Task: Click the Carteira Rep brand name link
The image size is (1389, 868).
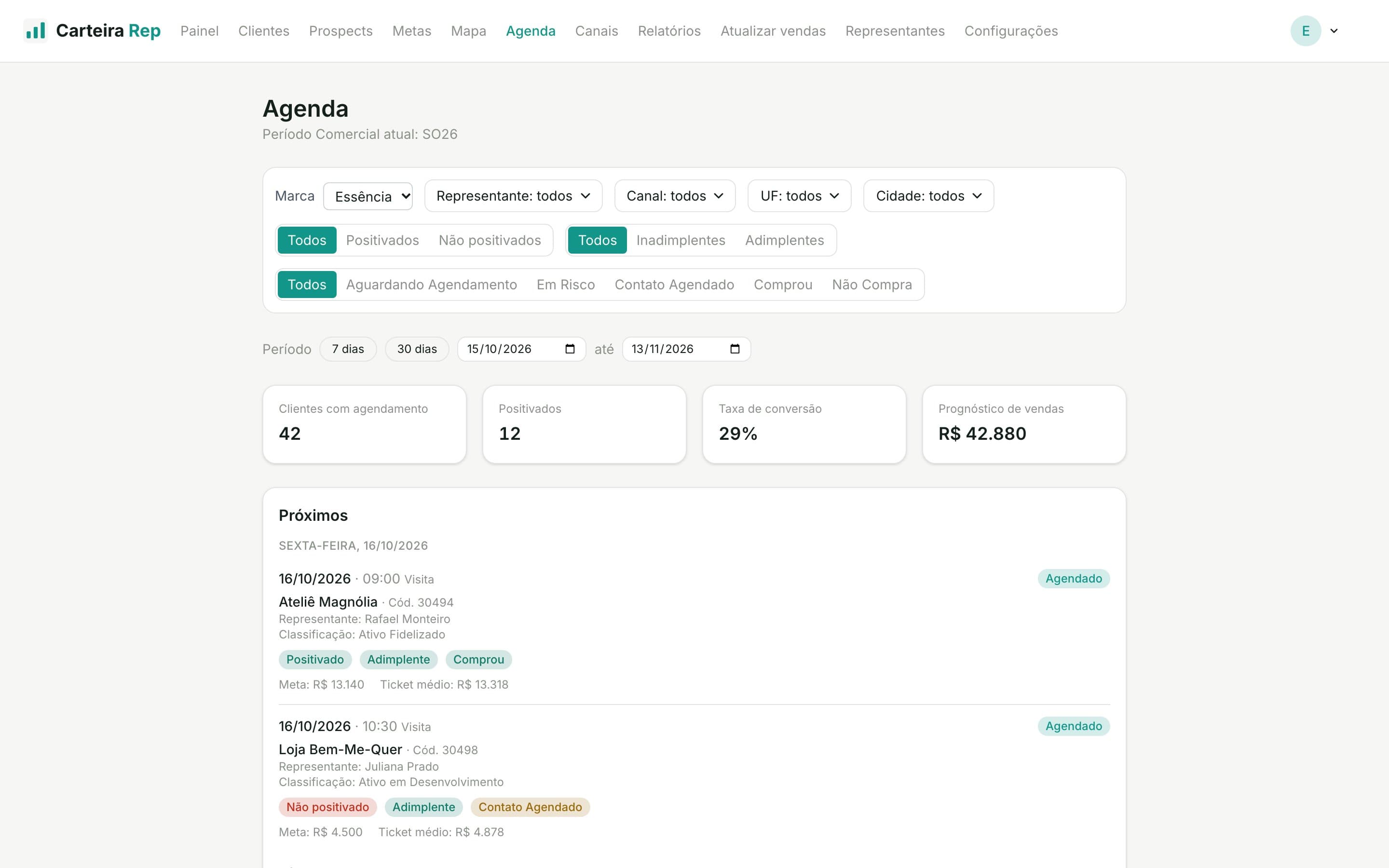Action: click(x=108, y=31)
